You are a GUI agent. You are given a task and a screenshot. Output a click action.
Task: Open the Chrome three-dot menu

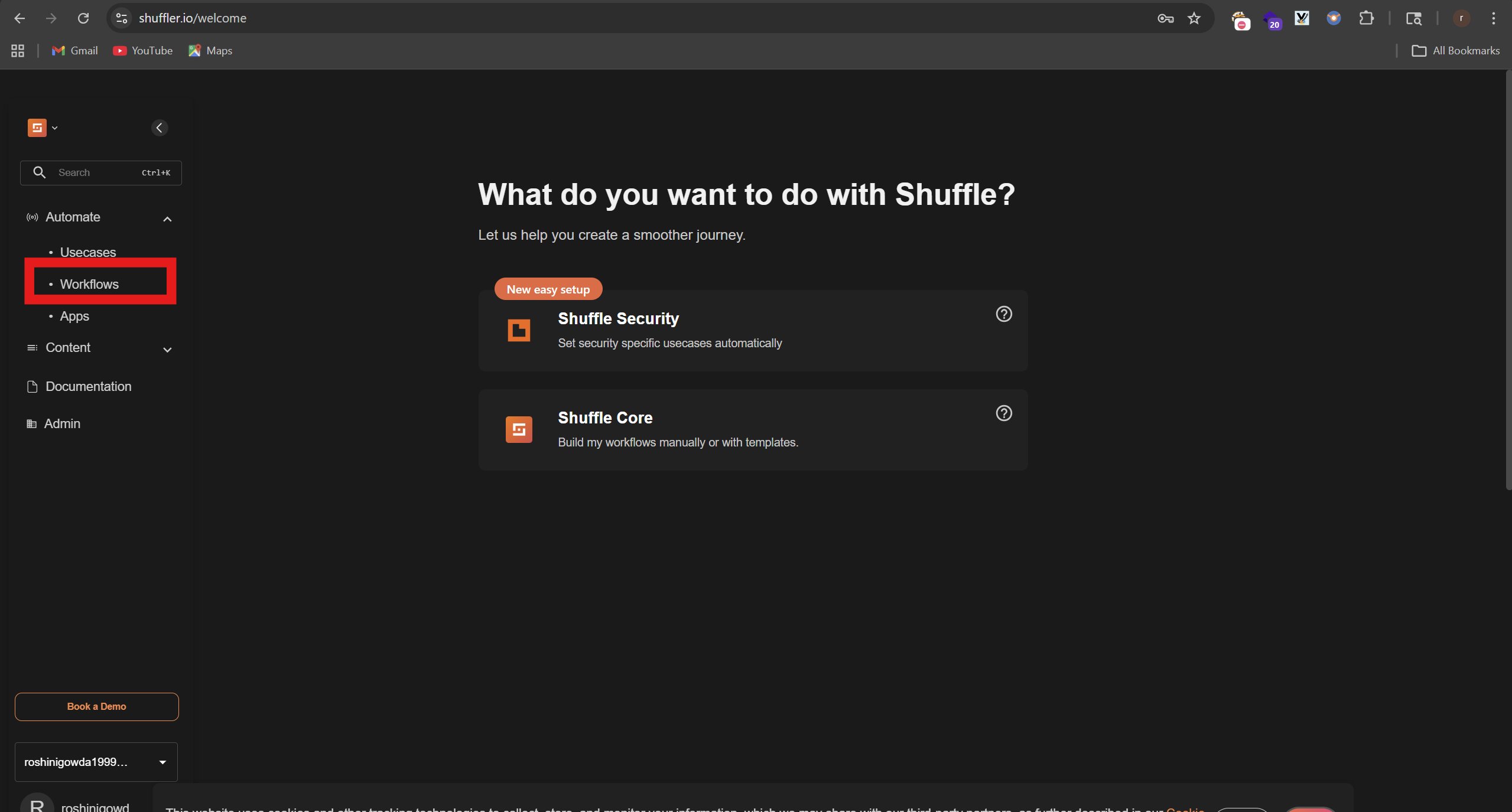1493,18
